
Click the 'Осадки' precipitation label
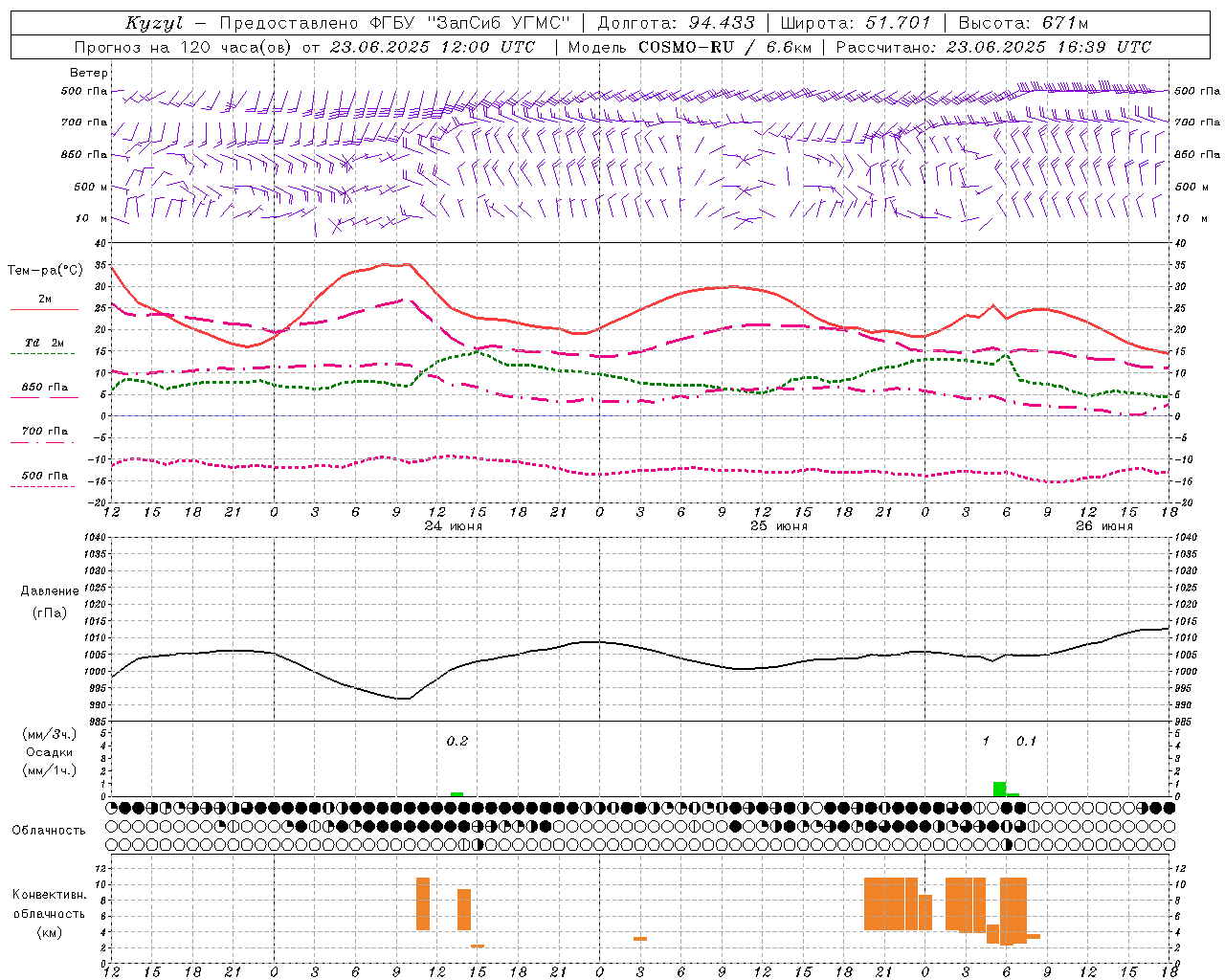pyautogui.click(x=50, y=752)
